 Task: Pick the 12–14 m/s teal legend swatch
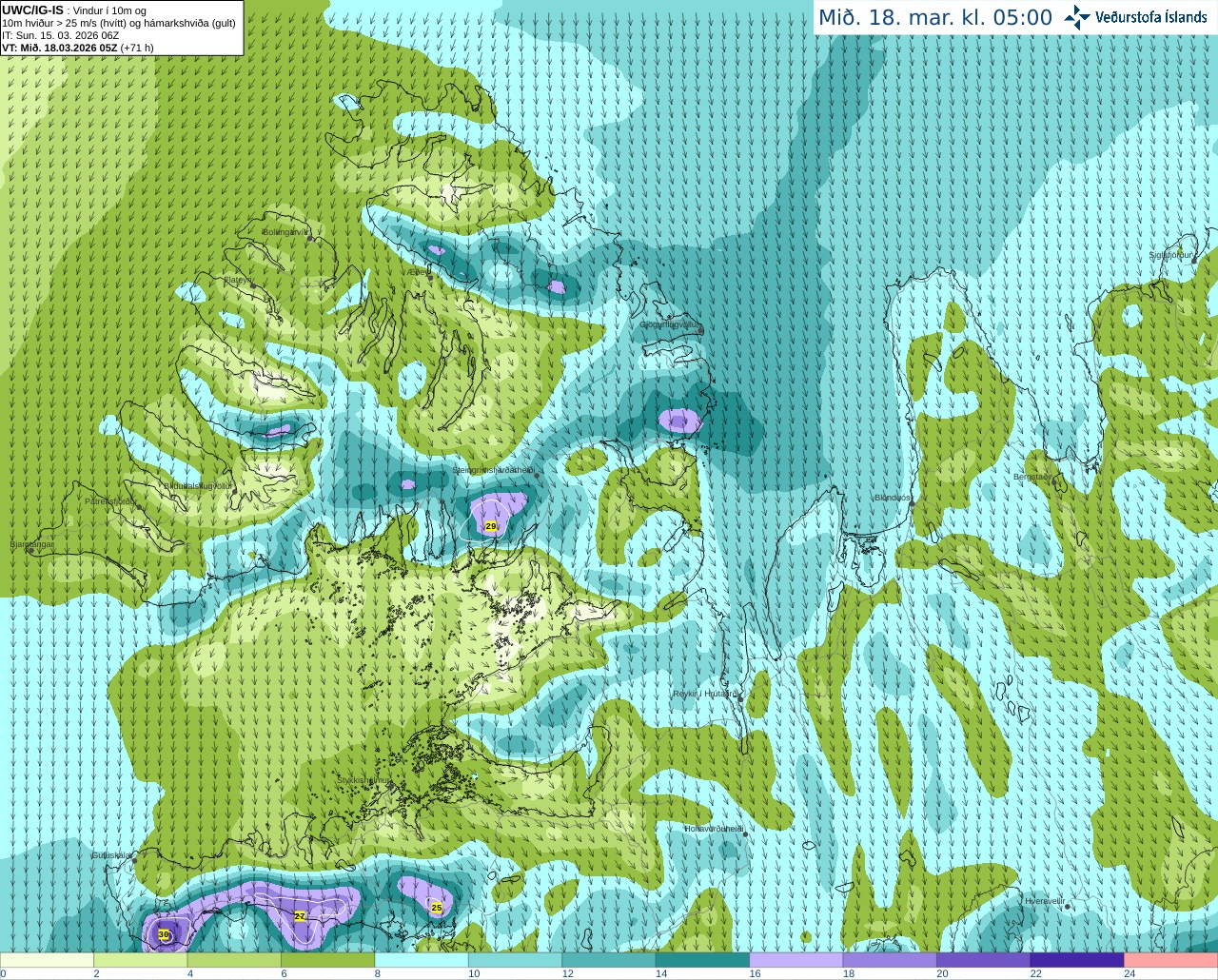pos(609,960)
